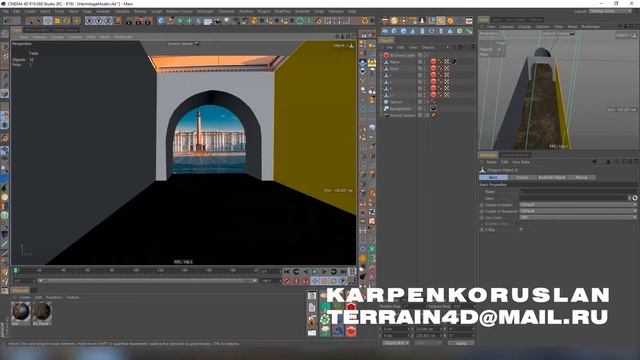Toggle Z axis lock
Viewport: 640px width, 360px height.
(108, 21)
